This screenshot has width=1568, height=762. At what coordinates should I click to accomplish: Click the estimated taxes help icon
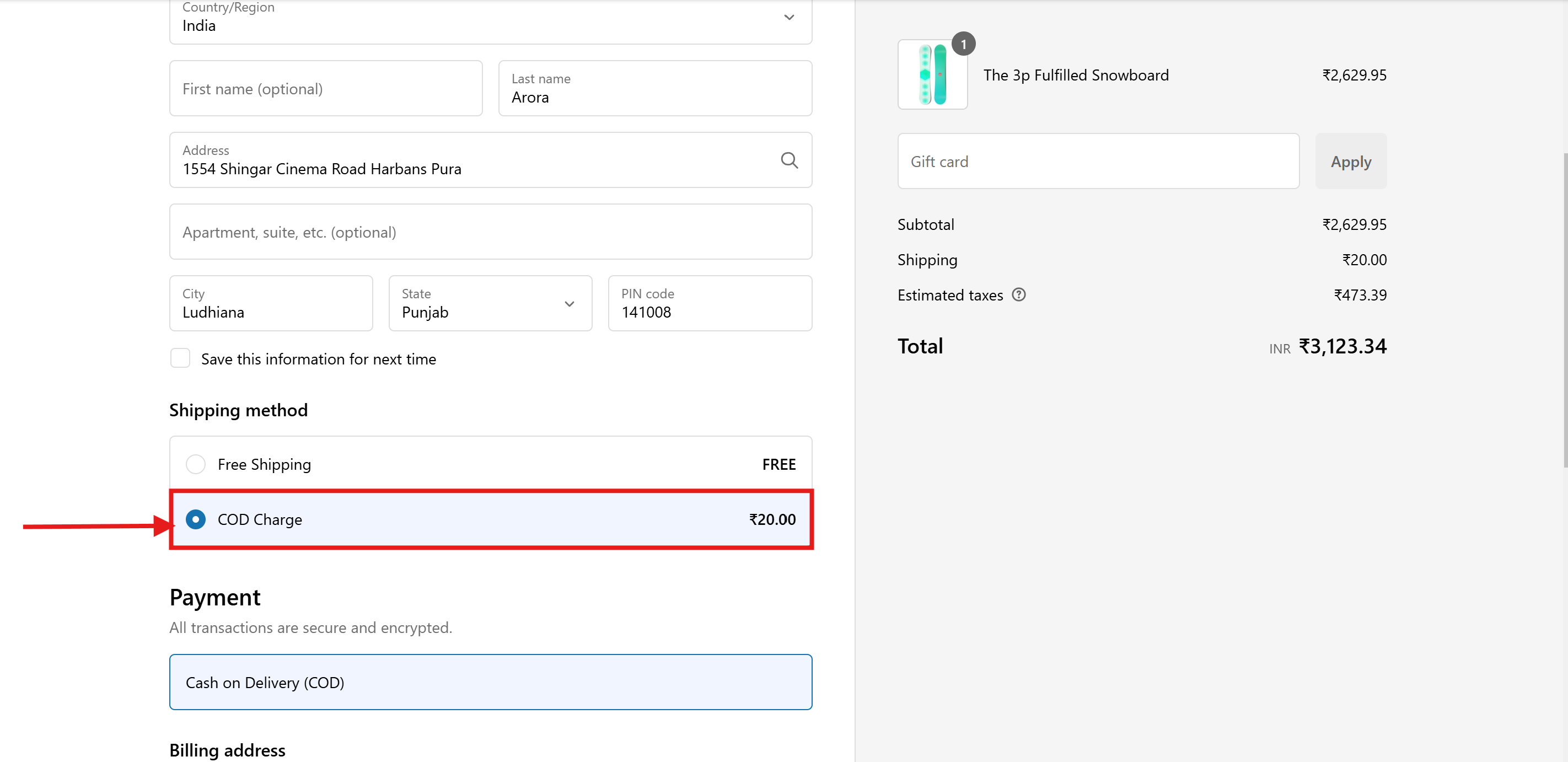tap(1018, 295)
